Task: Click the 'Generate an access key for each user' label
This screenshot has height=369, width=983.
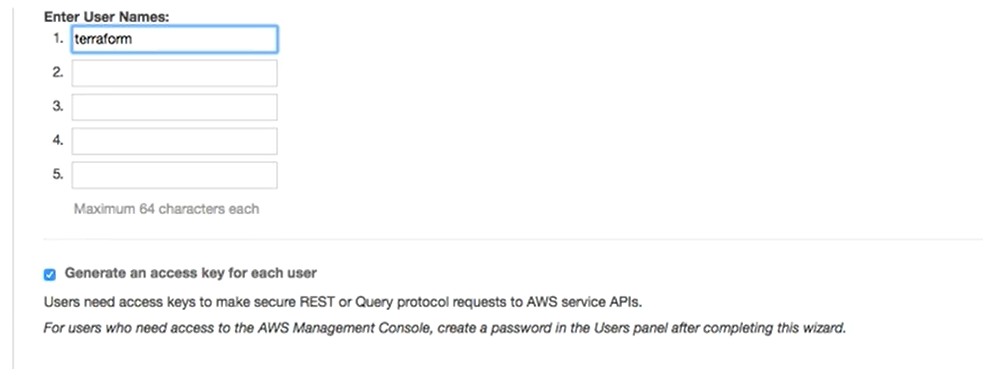Action: 191,273
